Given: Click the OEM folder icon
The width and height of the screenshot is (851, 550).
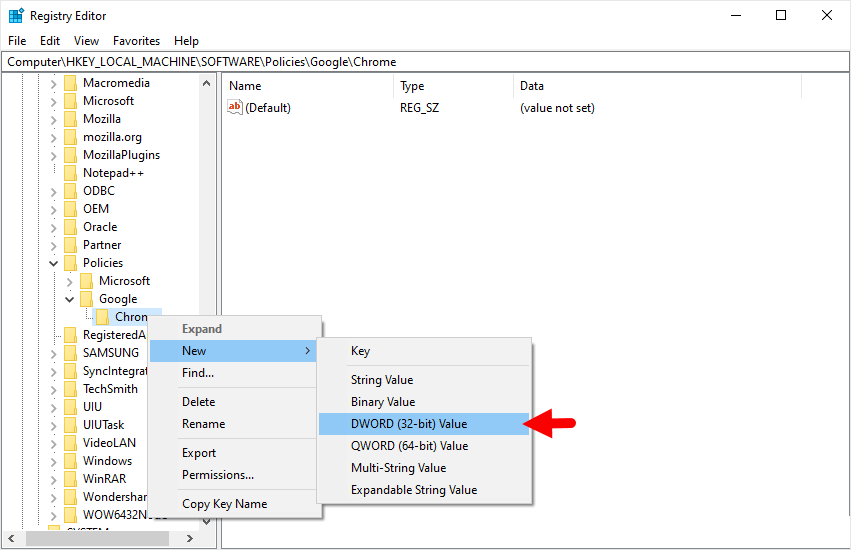Looking at the screenshot, I should [71, 209].
